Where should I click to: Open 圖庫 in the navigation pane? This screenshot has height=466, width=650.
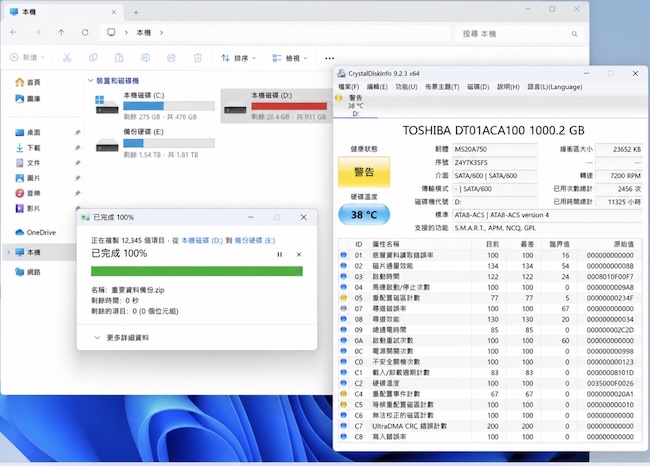click(28, 99)
